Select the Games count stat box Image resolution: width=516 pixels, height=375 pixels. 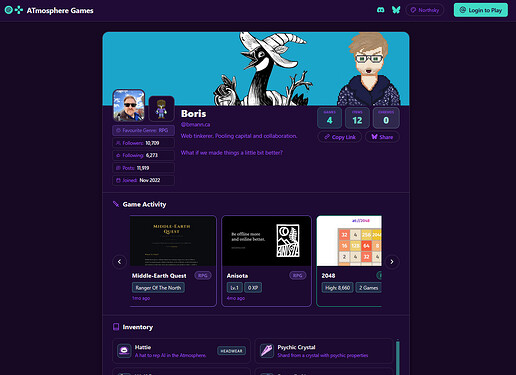tap(329, 118)
